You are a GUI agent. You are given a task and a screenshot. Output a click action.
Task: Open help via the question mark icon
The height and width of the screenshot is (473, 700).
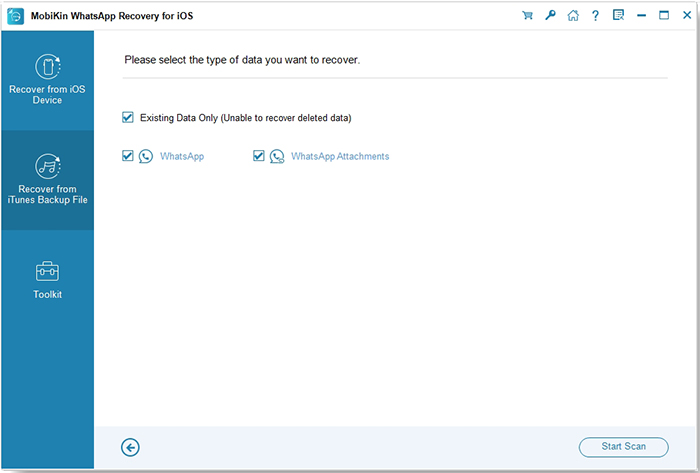pos(595,16)
